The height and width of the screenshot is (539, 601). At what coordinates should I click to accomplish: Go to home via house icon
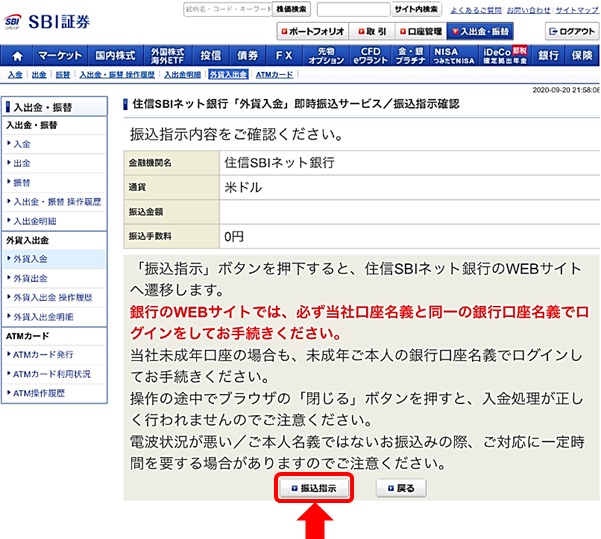tap(16, 55)
